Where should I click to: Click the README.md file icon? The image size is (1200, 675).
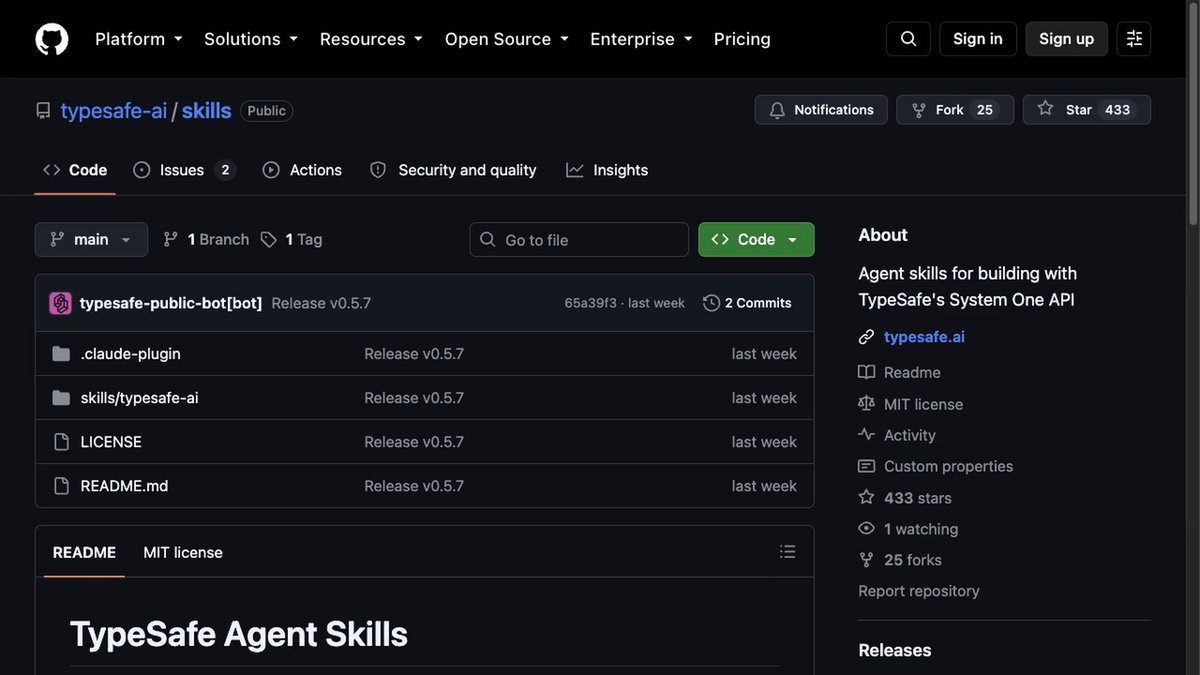click(61, 486)
